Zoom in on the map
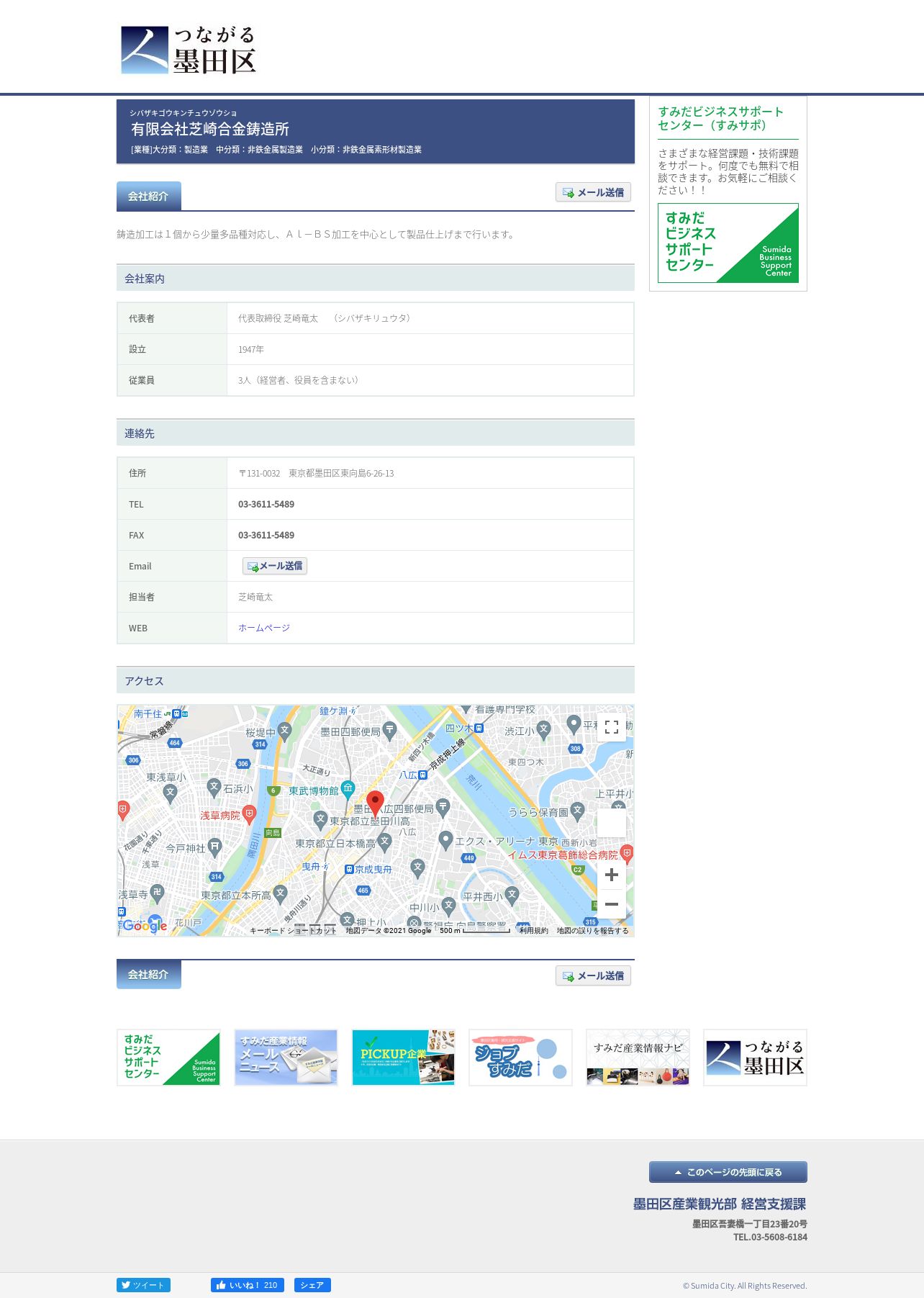Image resolution: width=924 pixels, height=1298 pixels. [x=612, y=875]
